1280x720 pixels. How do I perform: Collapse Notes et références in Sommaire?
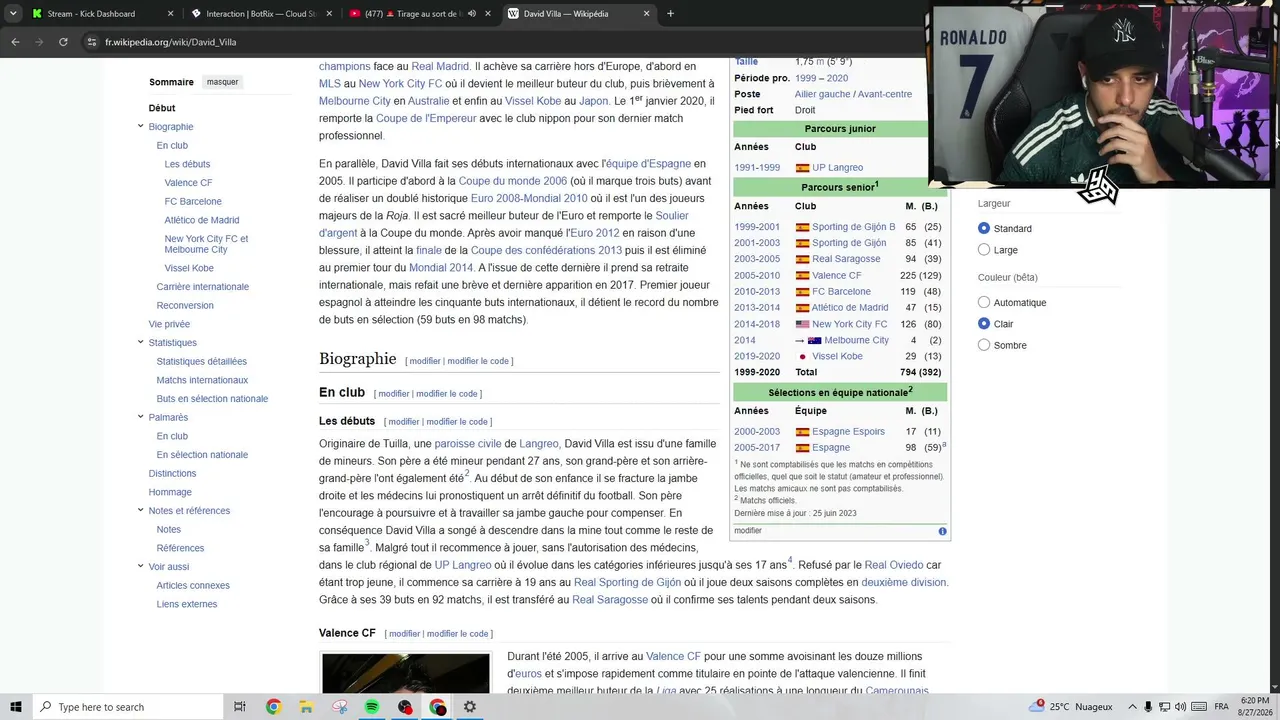click(x=141, y=510)
